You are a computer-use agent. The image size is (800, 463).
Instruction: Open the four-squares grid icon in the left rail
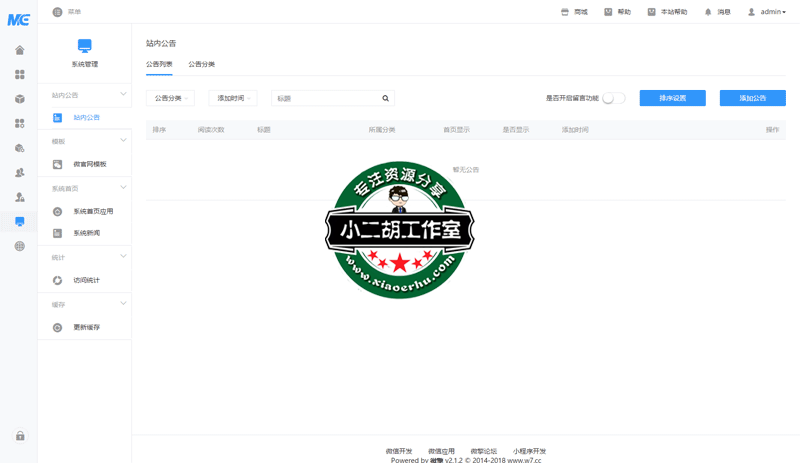19,75
